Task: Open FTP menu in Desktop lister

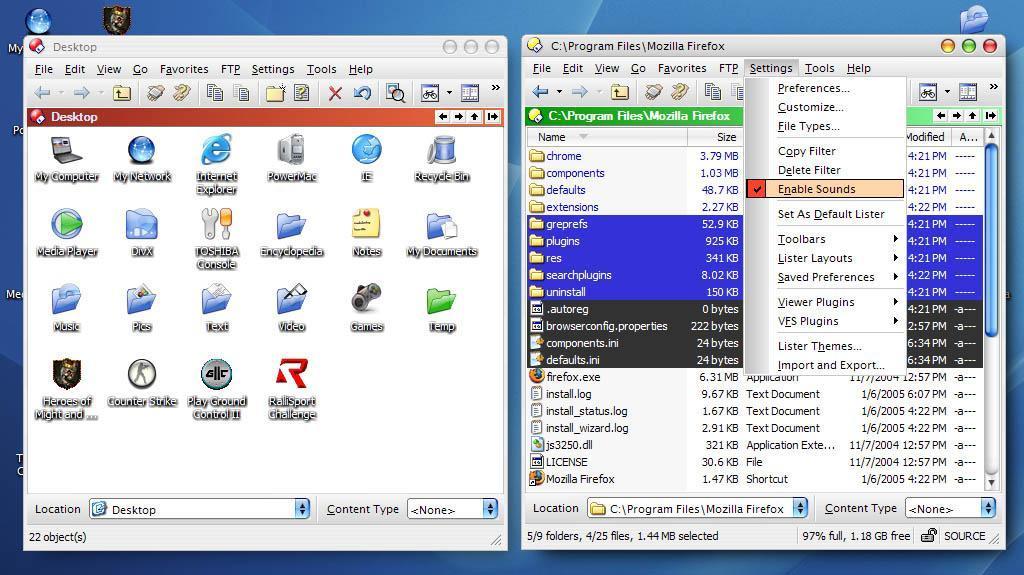Action: pos(231,69)
